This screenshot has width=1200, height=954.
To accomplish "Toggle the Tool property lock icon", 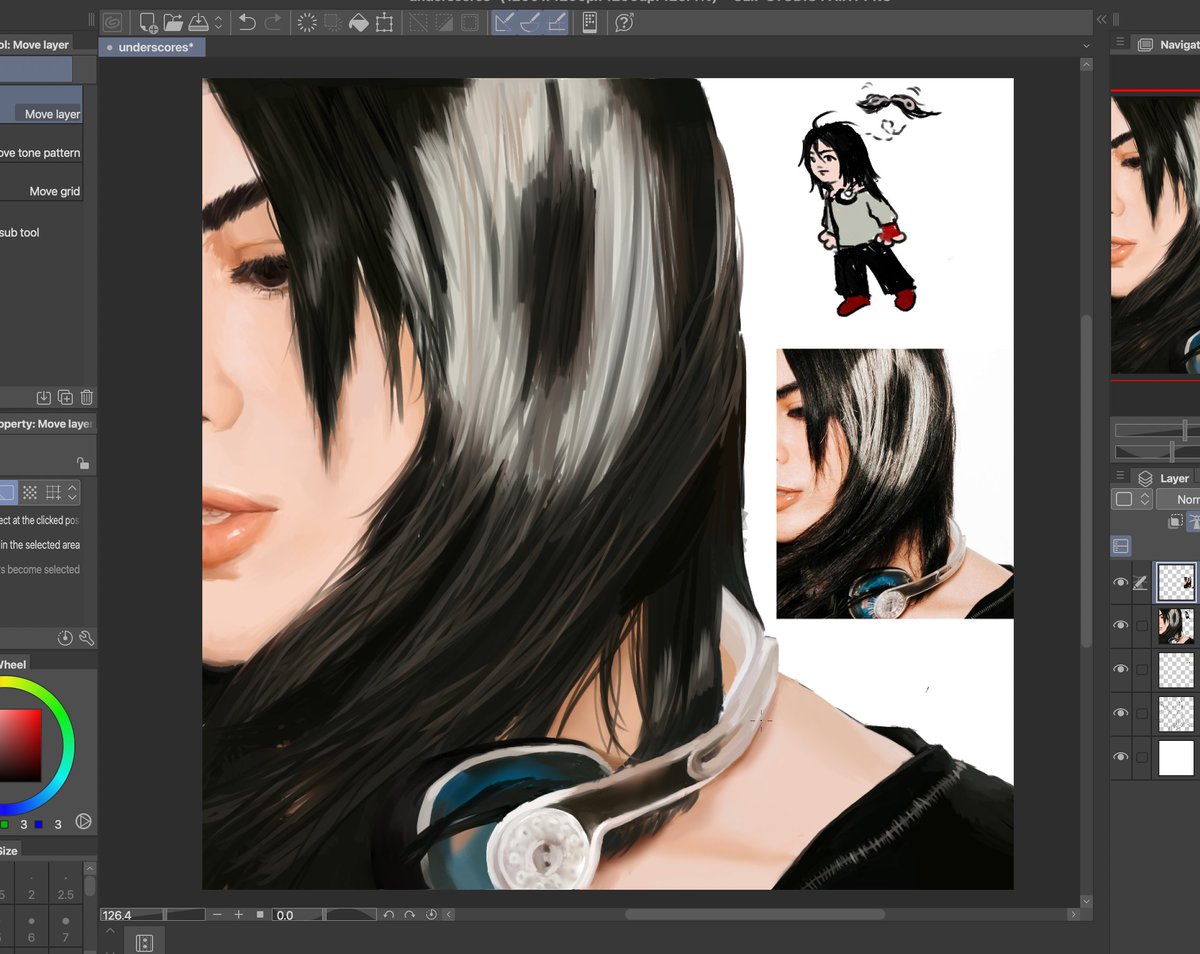I will (x=83, y=463).
